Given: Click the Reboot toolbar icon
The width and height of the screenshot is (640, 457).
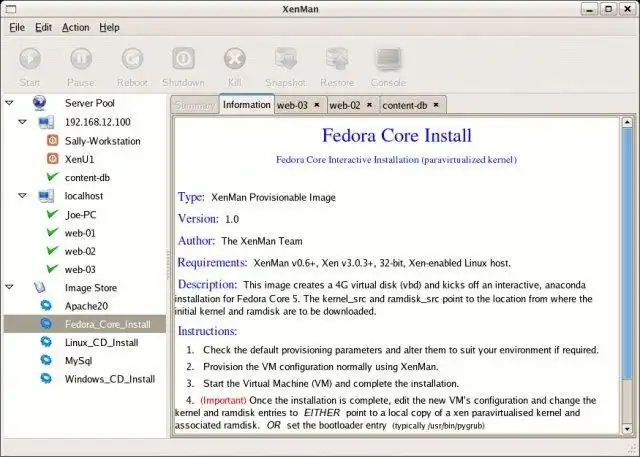Looking at the screenshot, I should [132, 59].
